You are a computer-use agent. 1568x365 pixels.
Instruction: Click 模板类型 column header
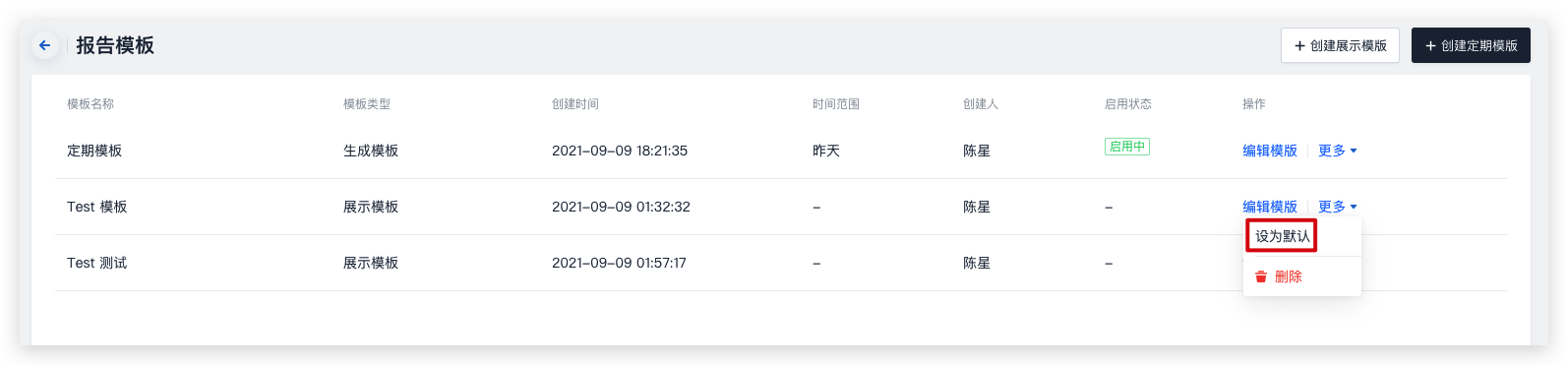click(367, 104)
